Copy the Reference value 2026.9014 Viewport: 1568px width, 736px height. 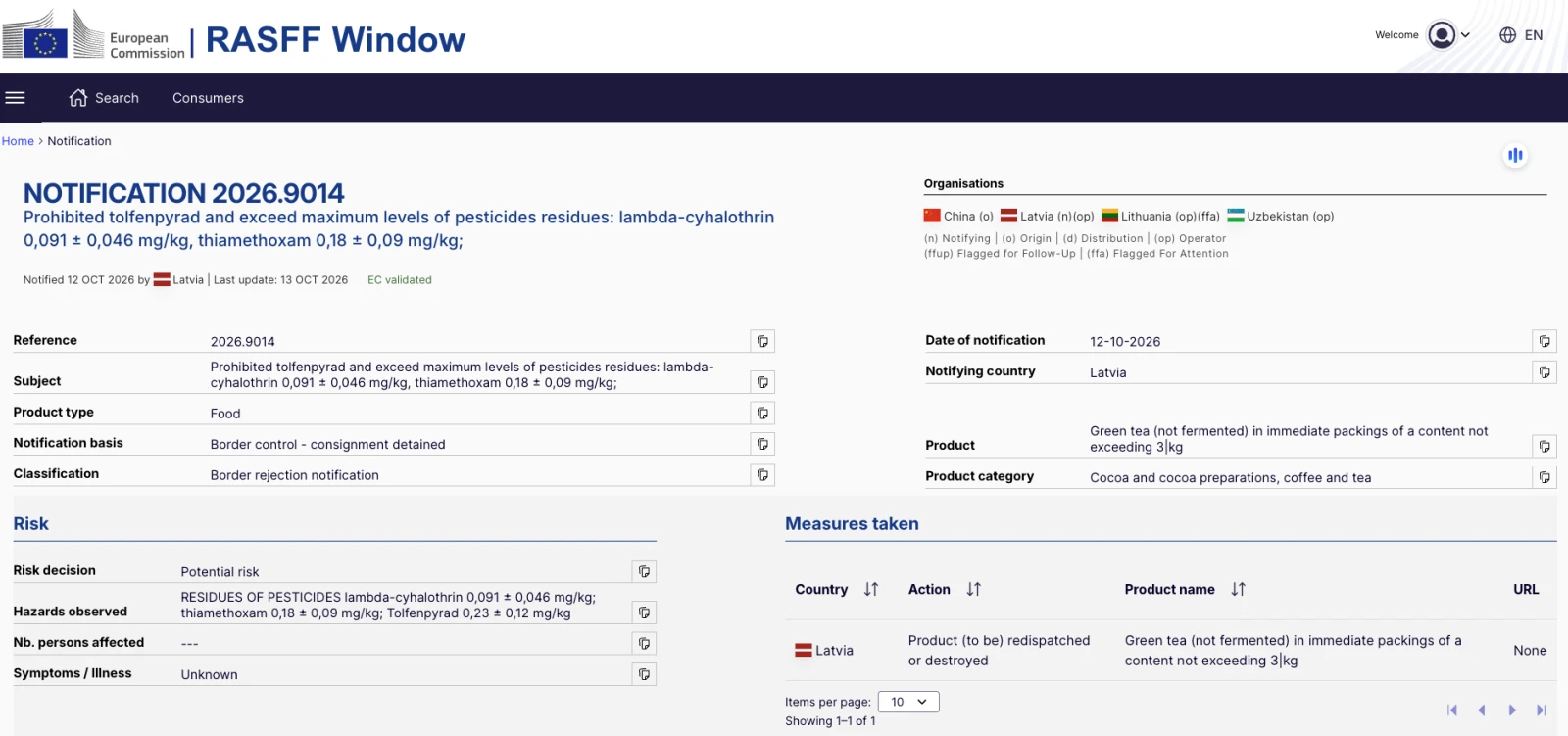click(762, 341)
